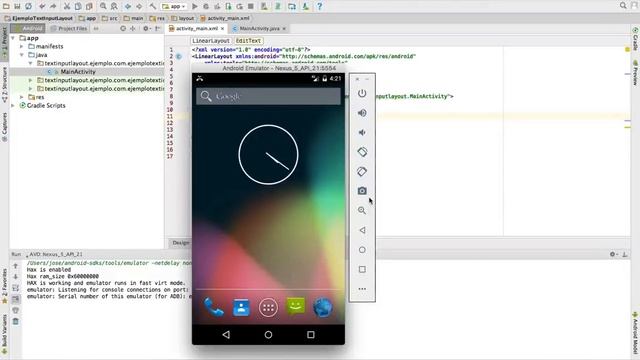Tap Back on the emulator navigation bar
Screen dimensions: 640x360
[226, 335]
